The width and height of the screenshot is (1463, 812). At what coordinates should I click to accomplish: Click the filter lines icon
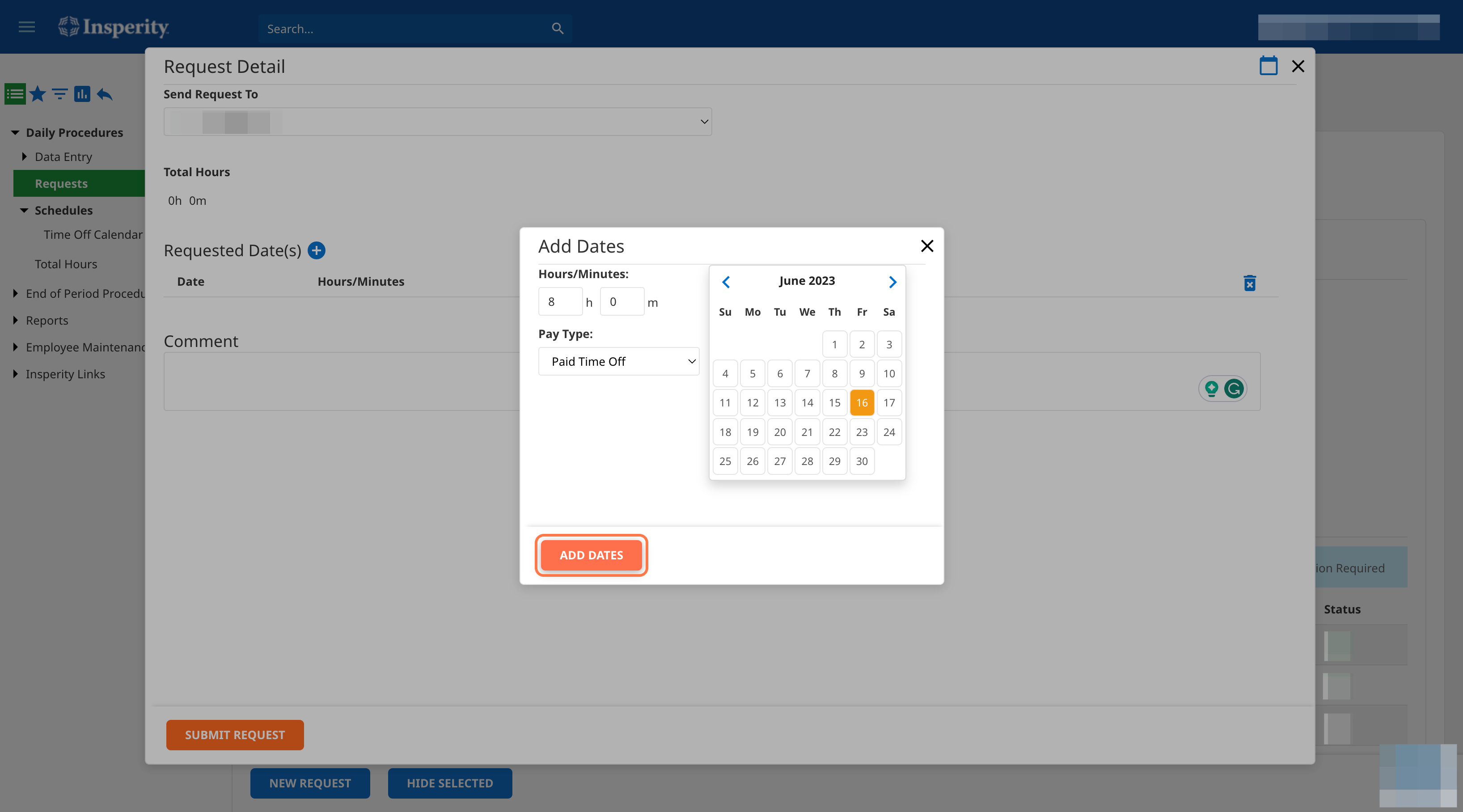59,94
